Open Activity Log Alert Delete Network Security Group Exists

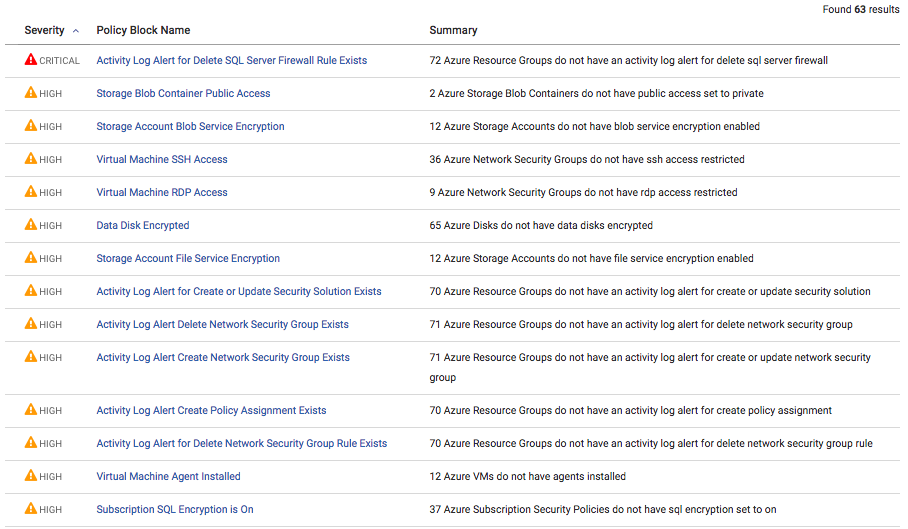pos(222,324)
